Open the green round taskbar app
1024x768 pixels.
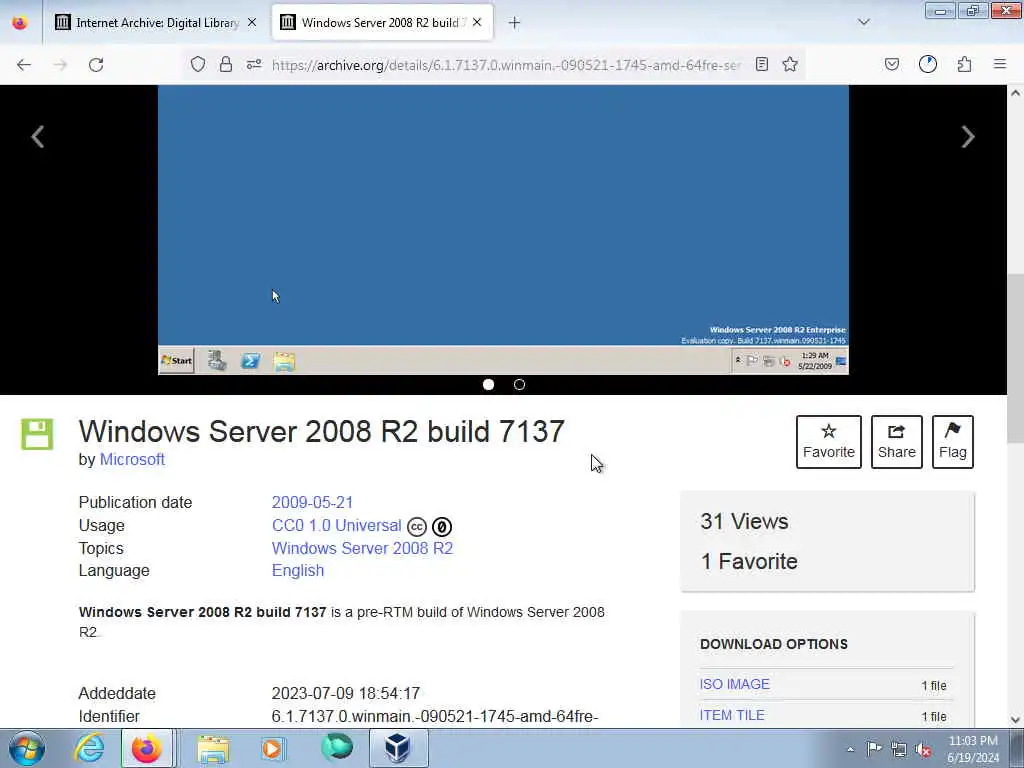(336, 747)
